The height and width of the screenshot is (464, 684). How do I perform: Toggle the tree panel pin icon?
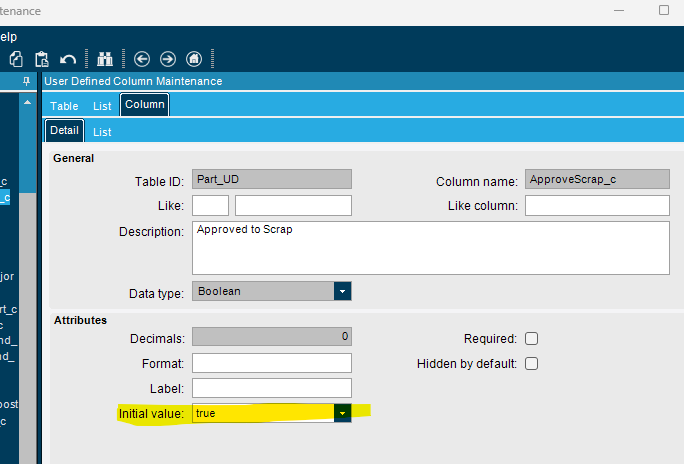pos(27,81)
